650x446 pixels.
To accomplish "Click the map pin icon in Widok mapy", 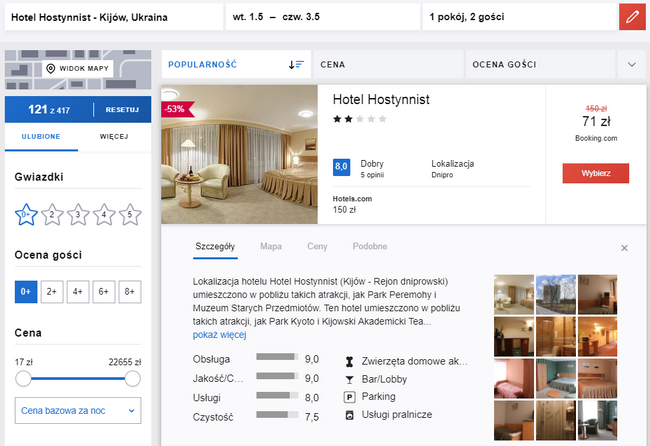I will [x=51, y=68].
